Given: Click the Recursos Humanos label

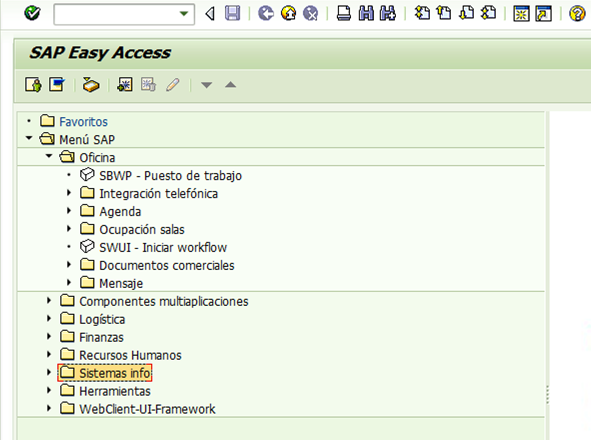Looking at the screenshot, I should click(130, 355).
